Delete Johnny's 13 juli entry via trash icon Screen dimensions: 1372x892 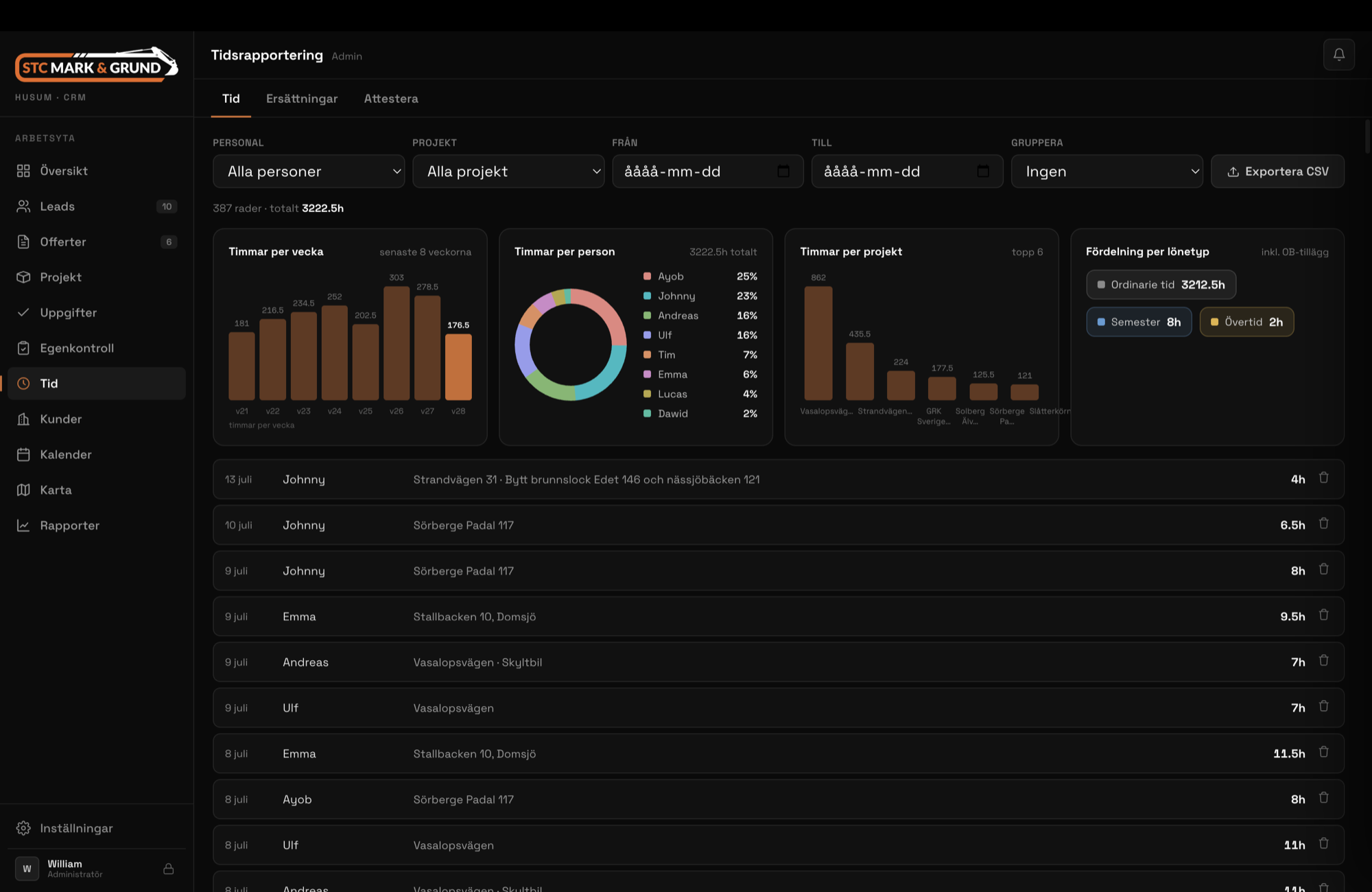point(1324,478)
